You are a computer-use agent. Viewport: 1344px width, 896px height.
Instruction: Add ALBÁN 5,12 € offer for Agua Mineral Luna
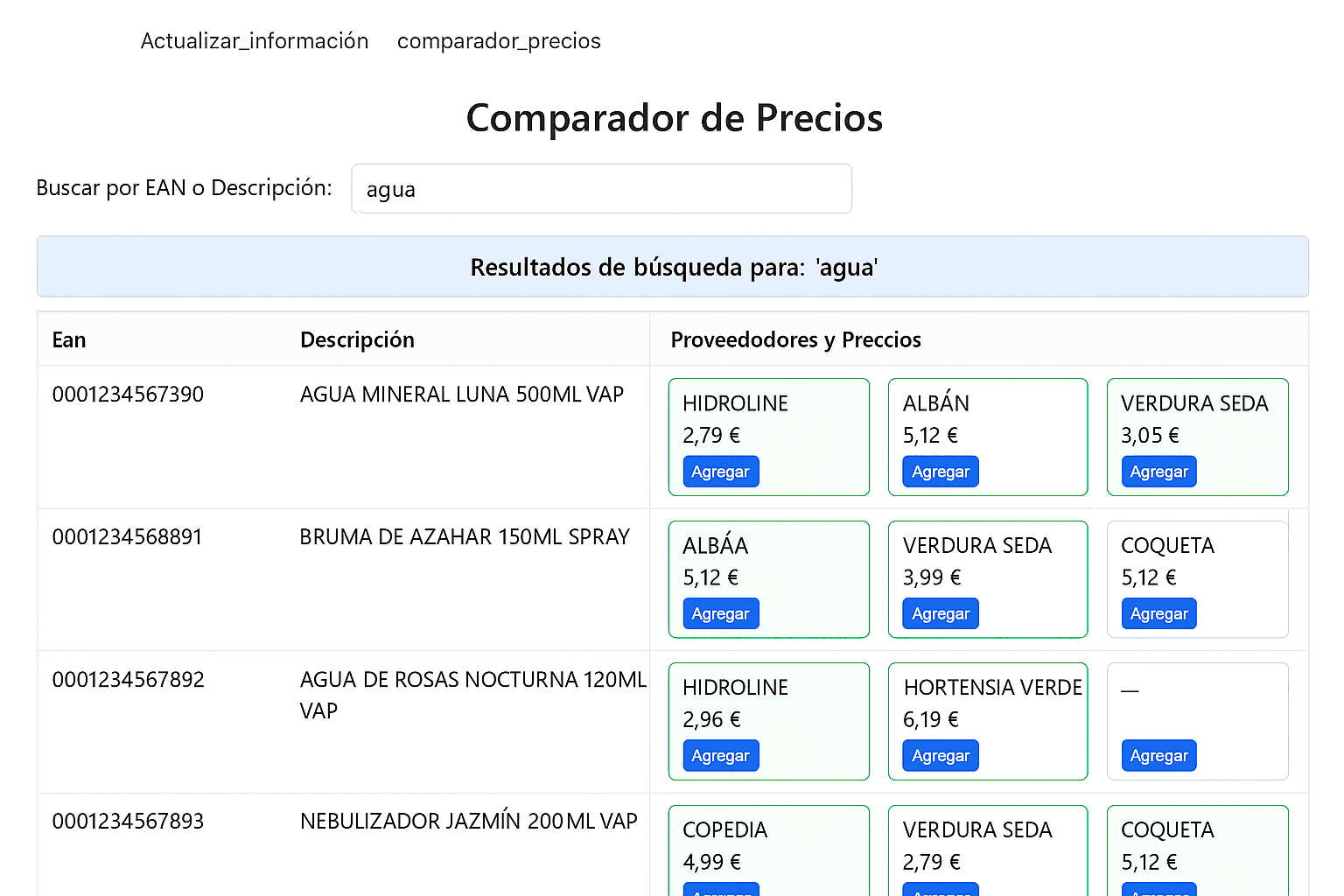click(941, 472)
